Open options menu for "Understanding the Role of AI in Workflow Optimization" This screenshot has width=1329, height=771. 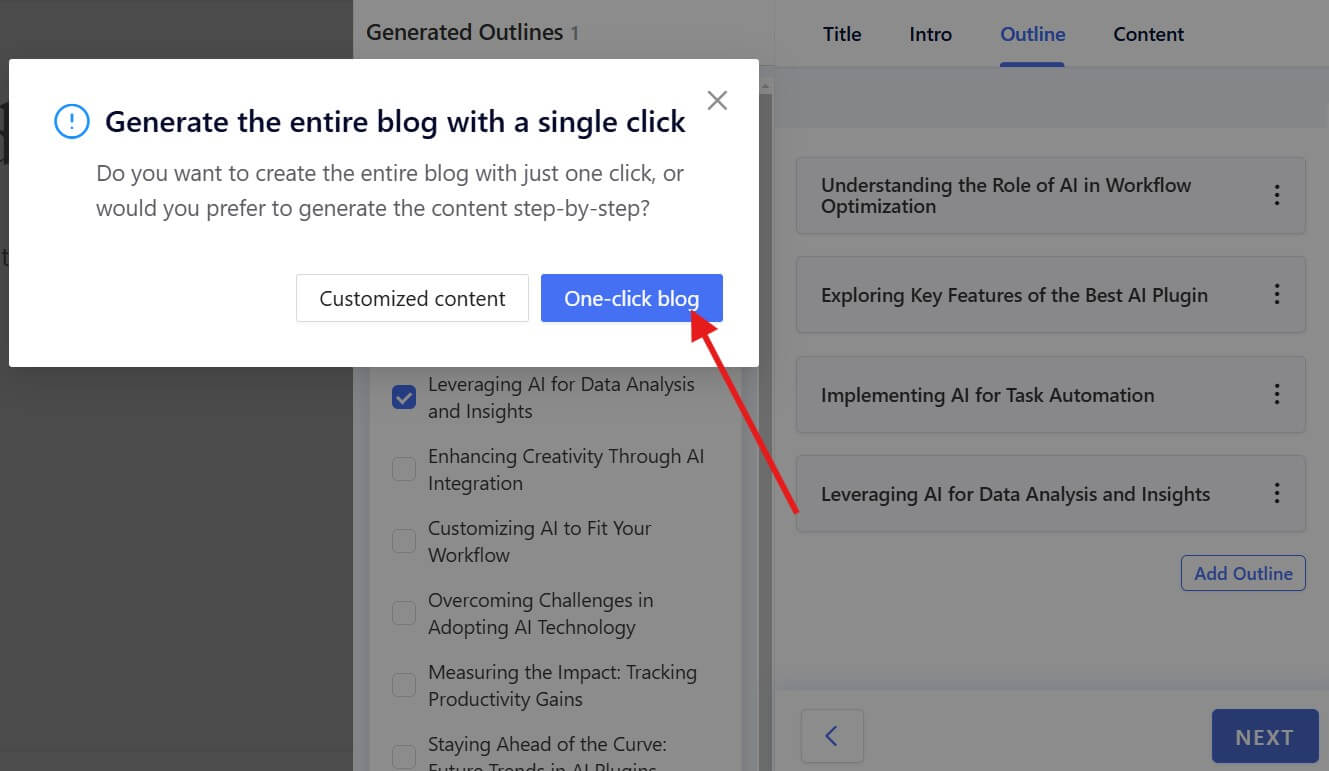click(1277, 195)
